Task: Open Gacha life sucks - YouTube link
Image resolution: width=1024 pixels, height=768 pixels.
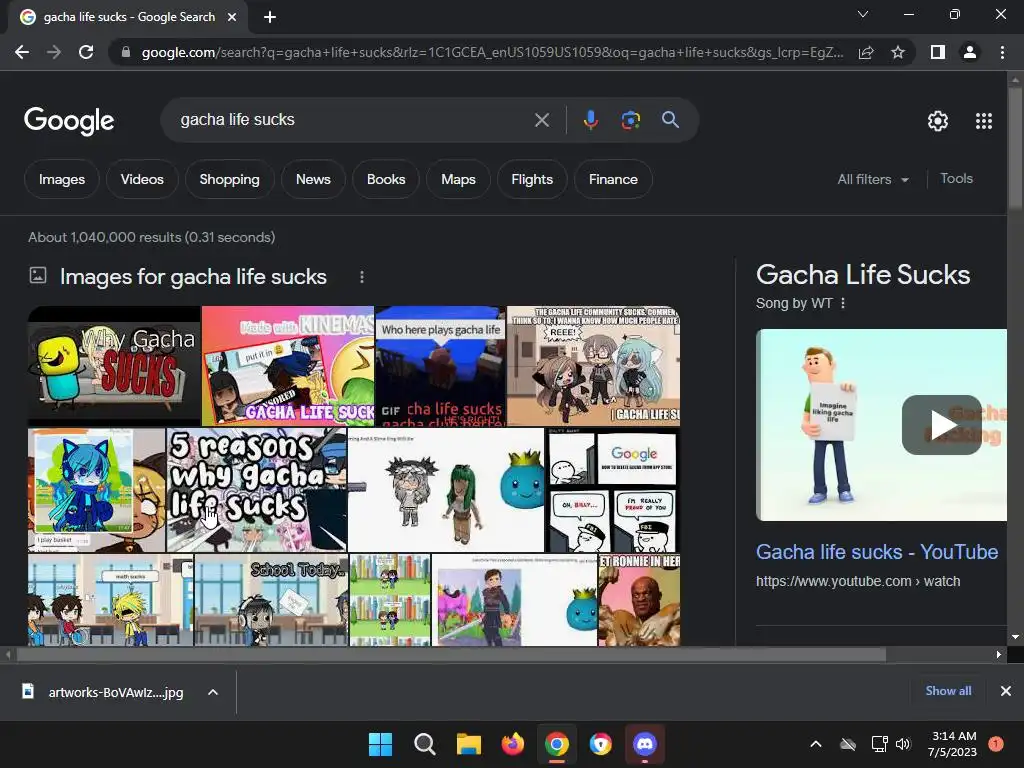Action: click(x=877, y=552)
